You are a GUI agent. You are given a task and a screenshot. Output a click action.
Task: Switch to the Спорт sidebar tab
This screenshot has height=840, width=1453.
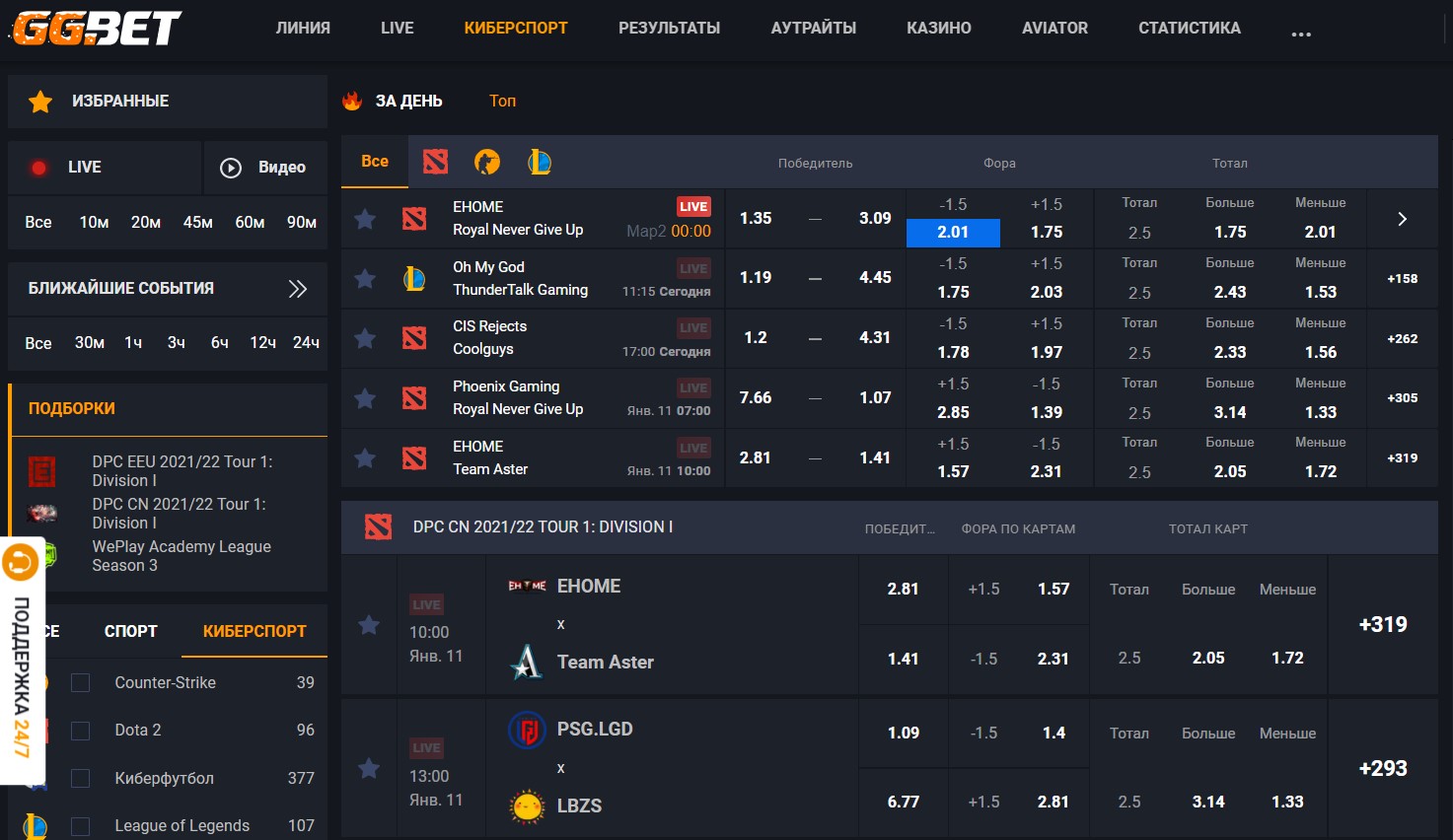point(131,632)
